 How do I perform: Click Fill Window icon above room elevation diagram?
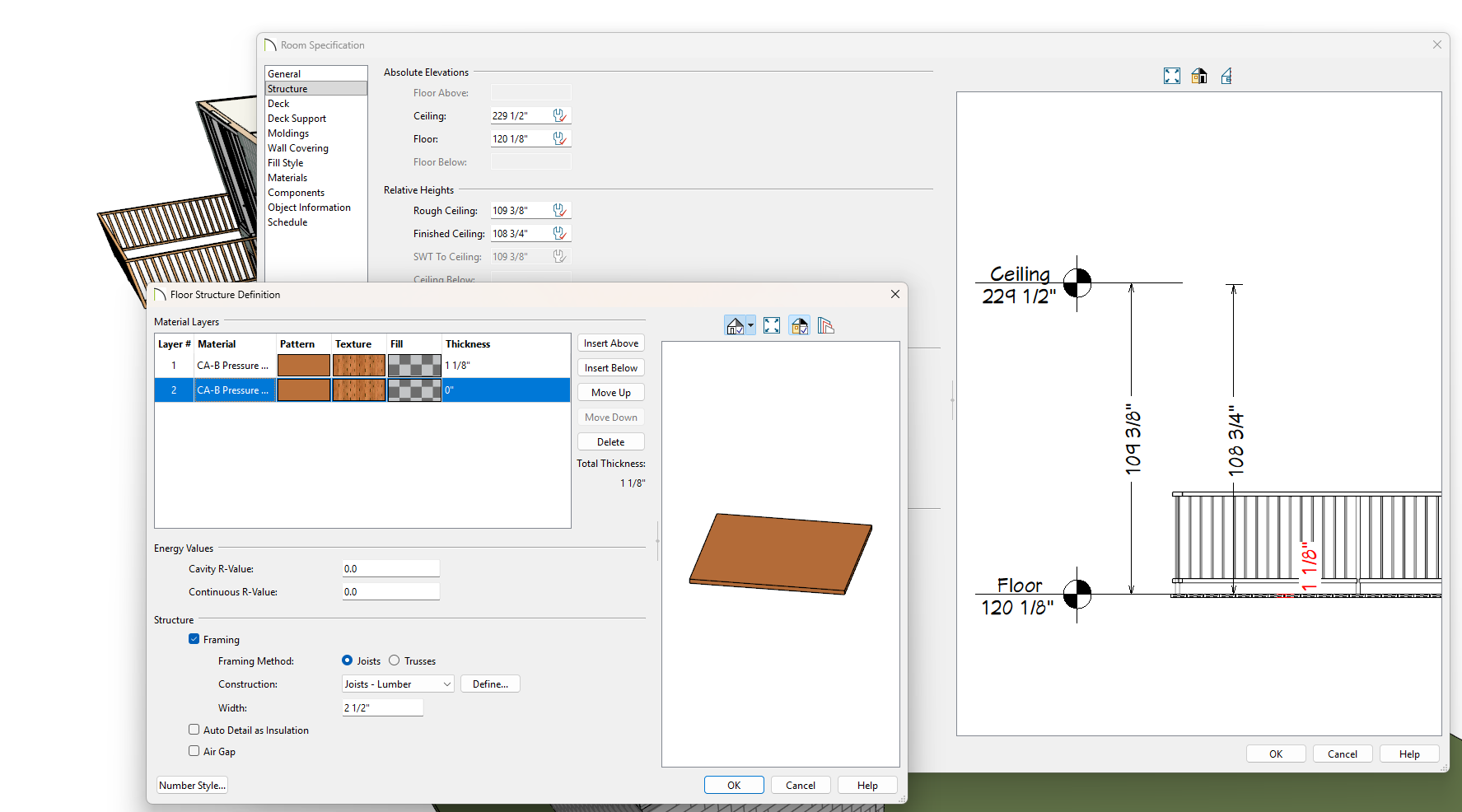(1171, 77)
